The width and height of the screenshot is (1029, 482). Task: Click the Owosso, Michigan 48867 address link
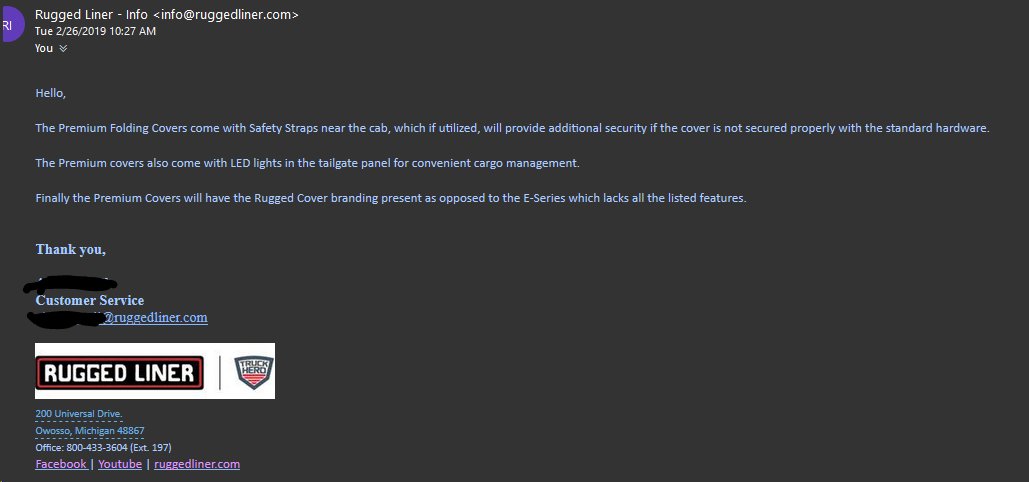tap(90, 431)
